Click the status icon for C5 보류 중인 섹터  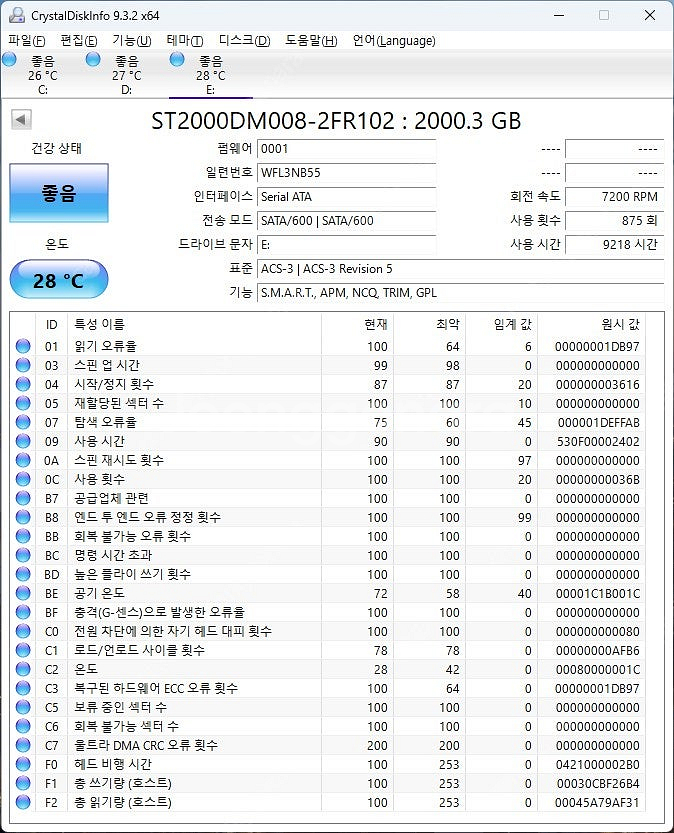[x=23, y=707]
